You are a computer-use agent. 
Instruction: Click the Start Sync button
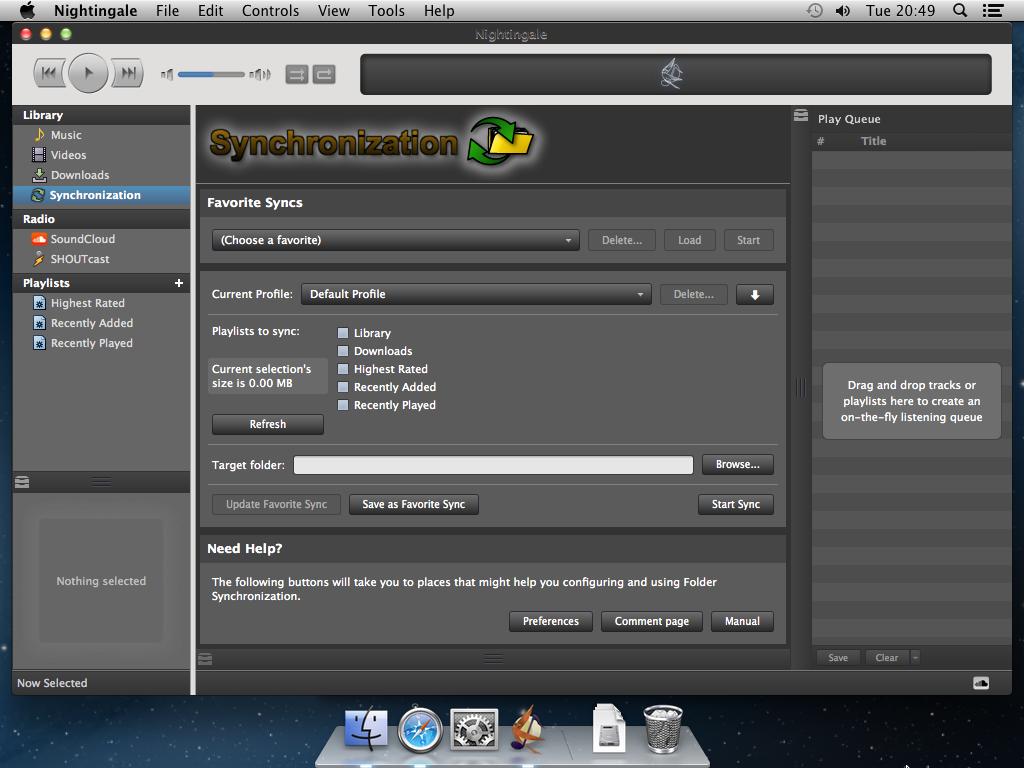pos(735,504)
